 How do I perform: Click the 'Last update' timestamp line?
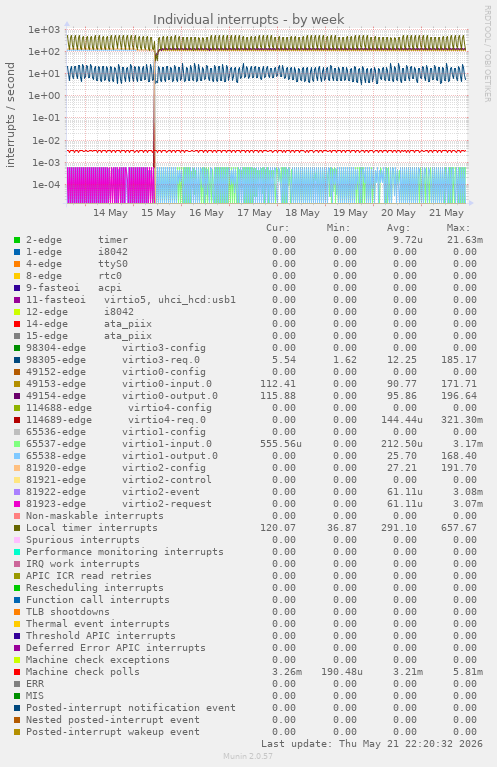pos(372,744)
